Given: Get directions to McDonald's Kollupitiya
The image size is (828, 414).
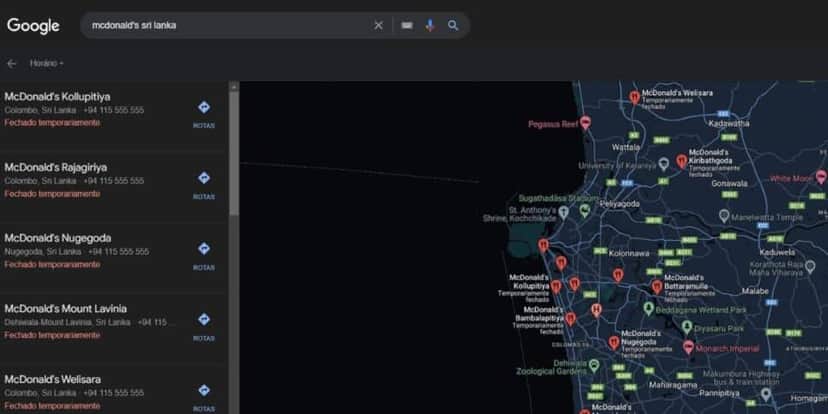Looking at the screenshot, I should [204, 114].
